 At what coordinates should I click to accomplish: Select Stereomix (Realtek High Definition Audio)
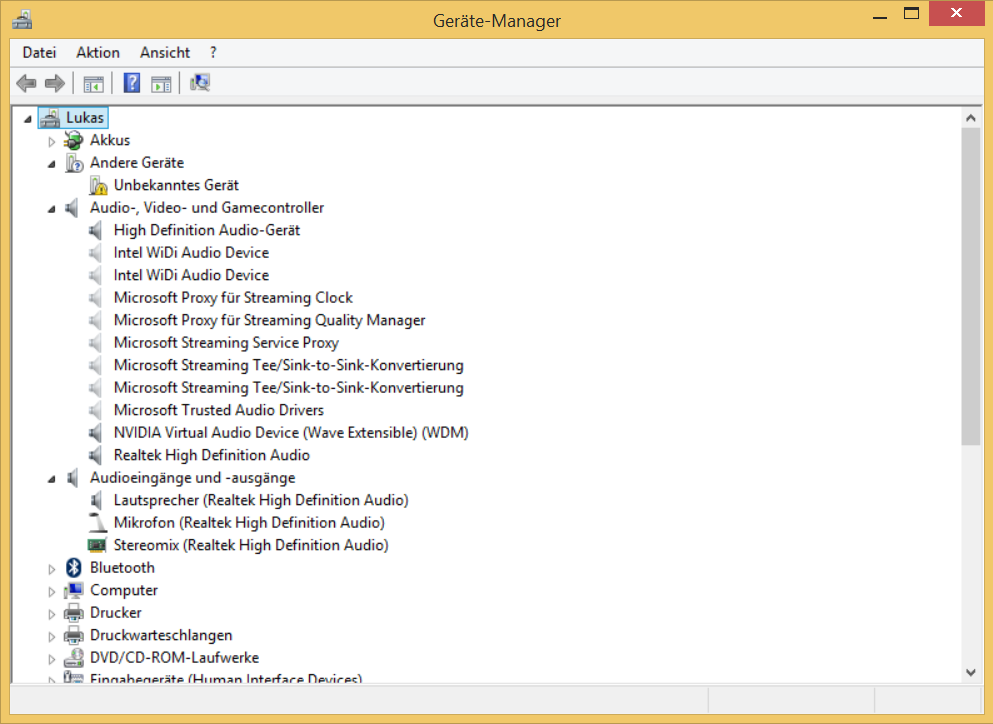251,545
